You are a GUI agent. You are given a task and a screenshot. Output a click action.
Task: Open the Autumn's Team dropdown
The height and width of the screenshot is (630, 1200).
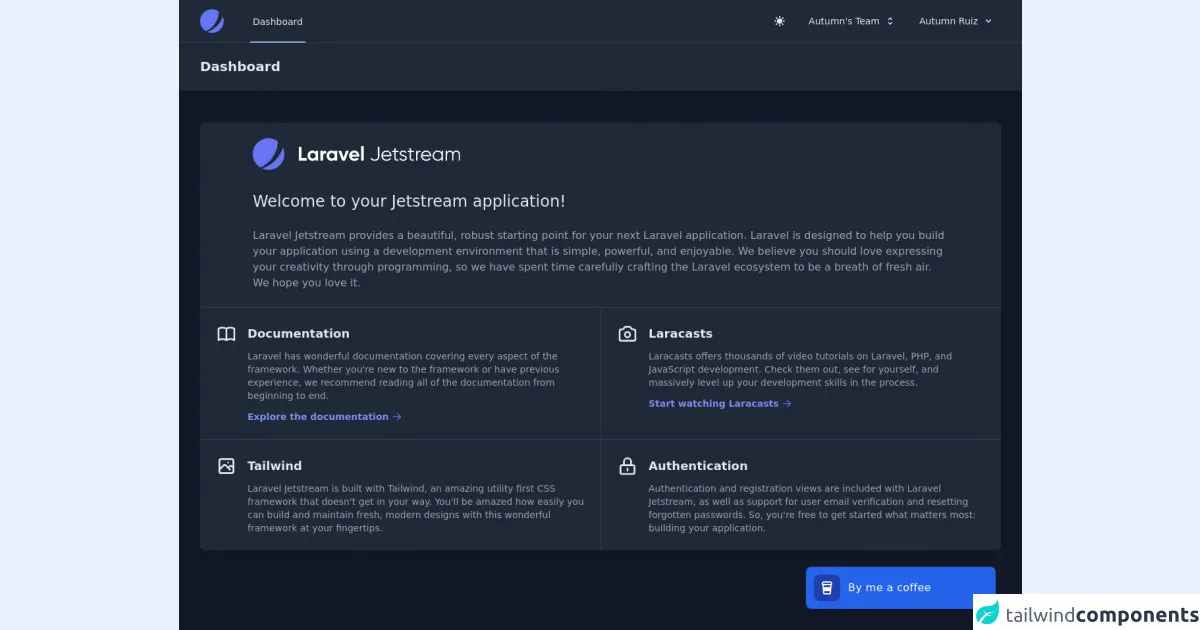850,21
